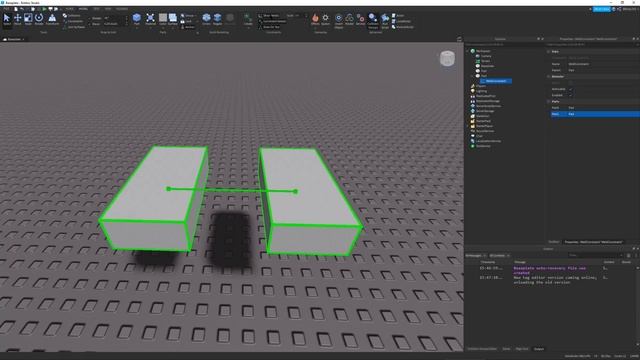Image resolution: width=640 pixels, height=360 pixels.
Task: Apply Union solid modeling operation
Action: pos(207,19)
